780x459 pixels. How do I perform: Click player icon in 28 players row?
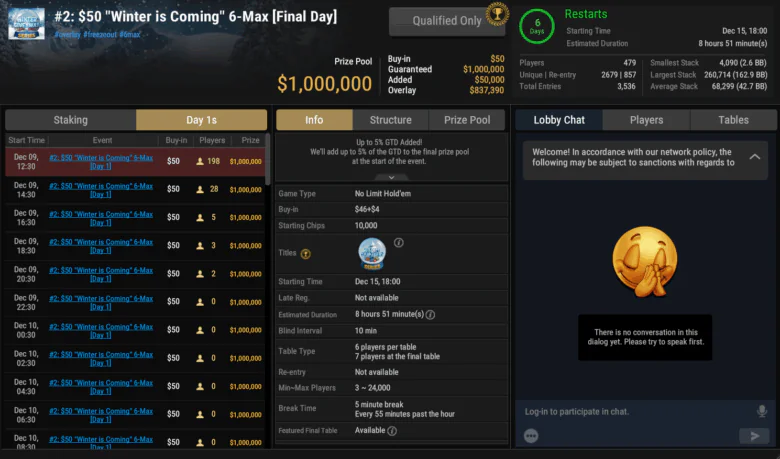pyautogui.click(x=200, y=189)
